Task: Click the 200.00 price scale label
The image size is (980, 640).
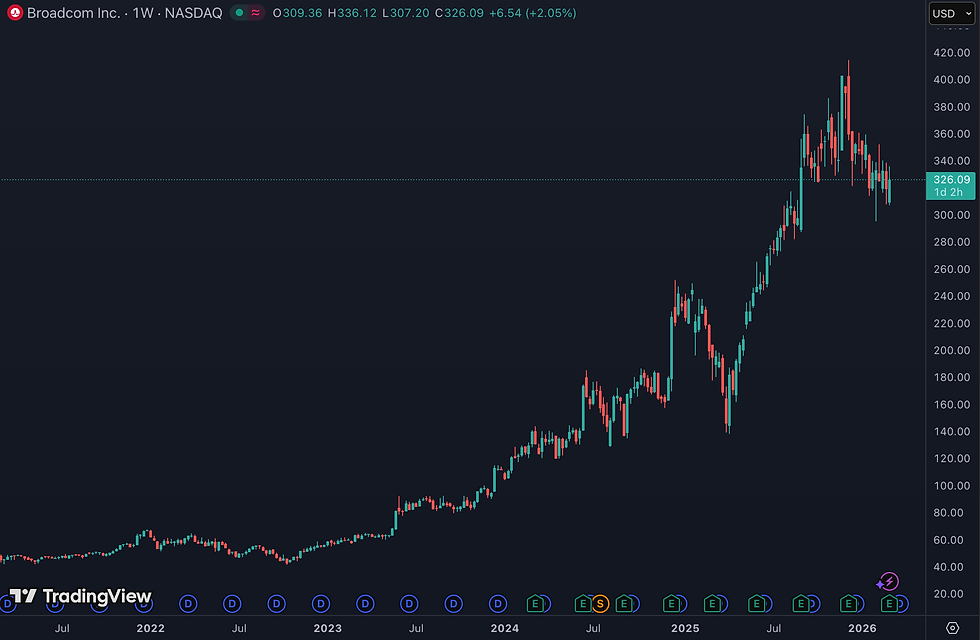Action: pyautogui.click(x=952, y=350)
